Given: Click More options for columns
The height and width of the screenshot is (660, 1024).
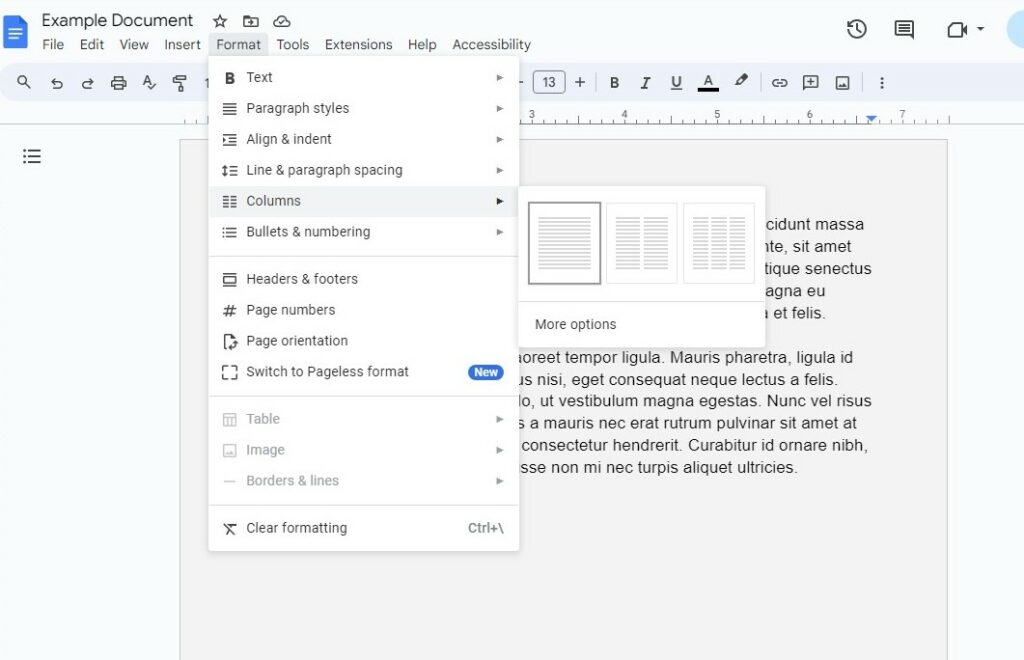Looking at the screenshot, I should pos(641,324).
